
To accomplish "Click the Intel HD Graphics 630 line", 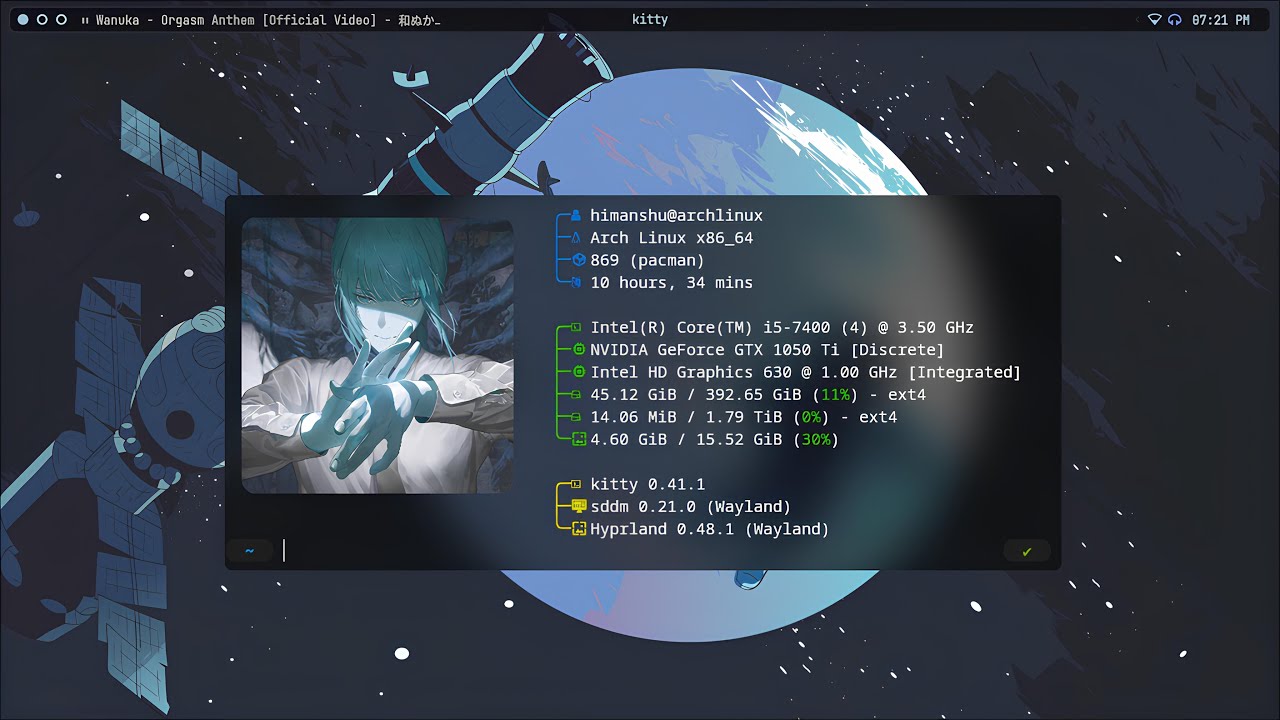I will tap(806, 372).
